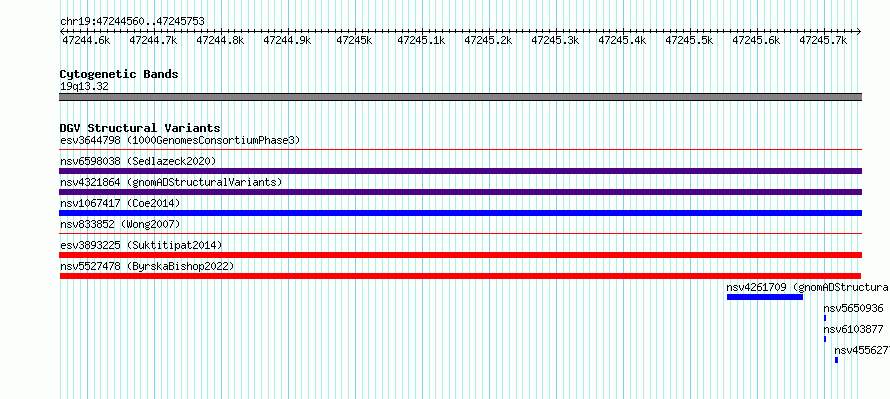
Task: Click the gray 19q13.32 cytogenetic band bar
Action: 460,97
